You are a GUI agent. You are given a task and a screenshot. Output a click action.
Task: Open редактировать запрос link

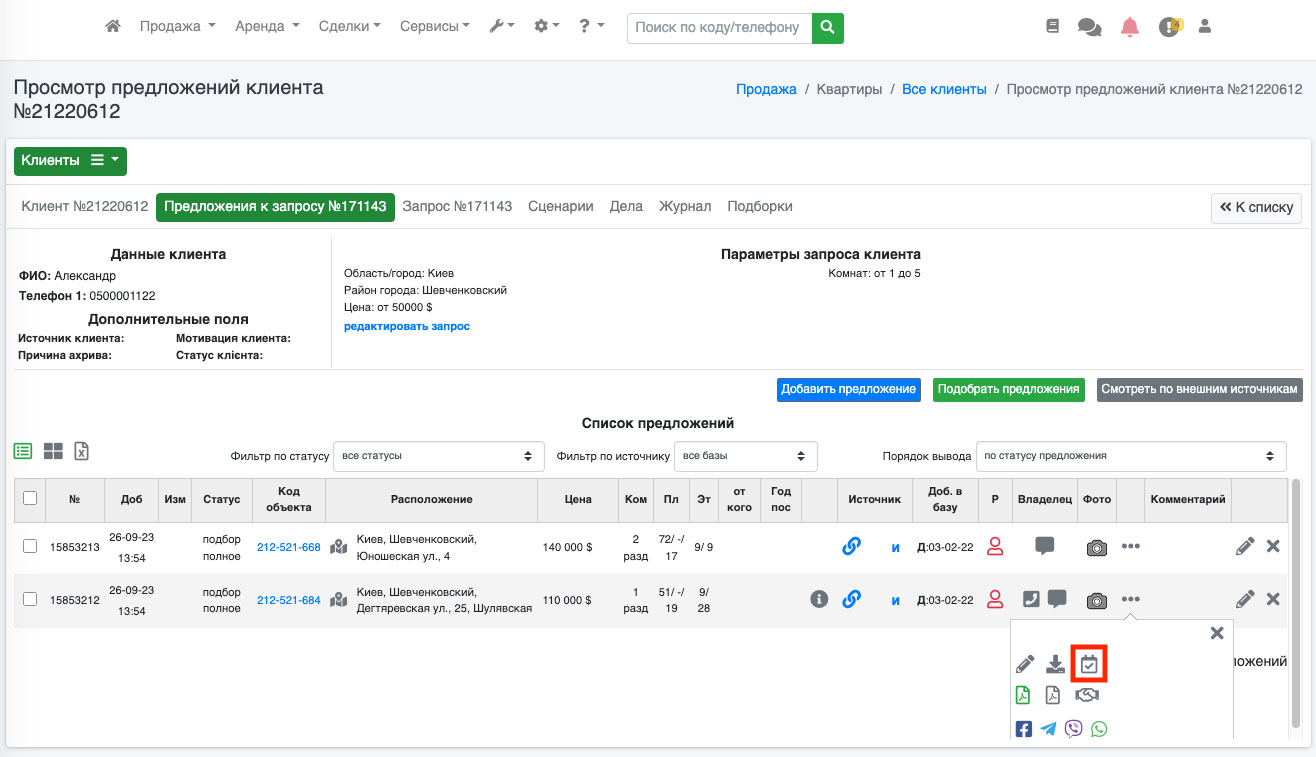pyautogui.click(x=406, y=326)
